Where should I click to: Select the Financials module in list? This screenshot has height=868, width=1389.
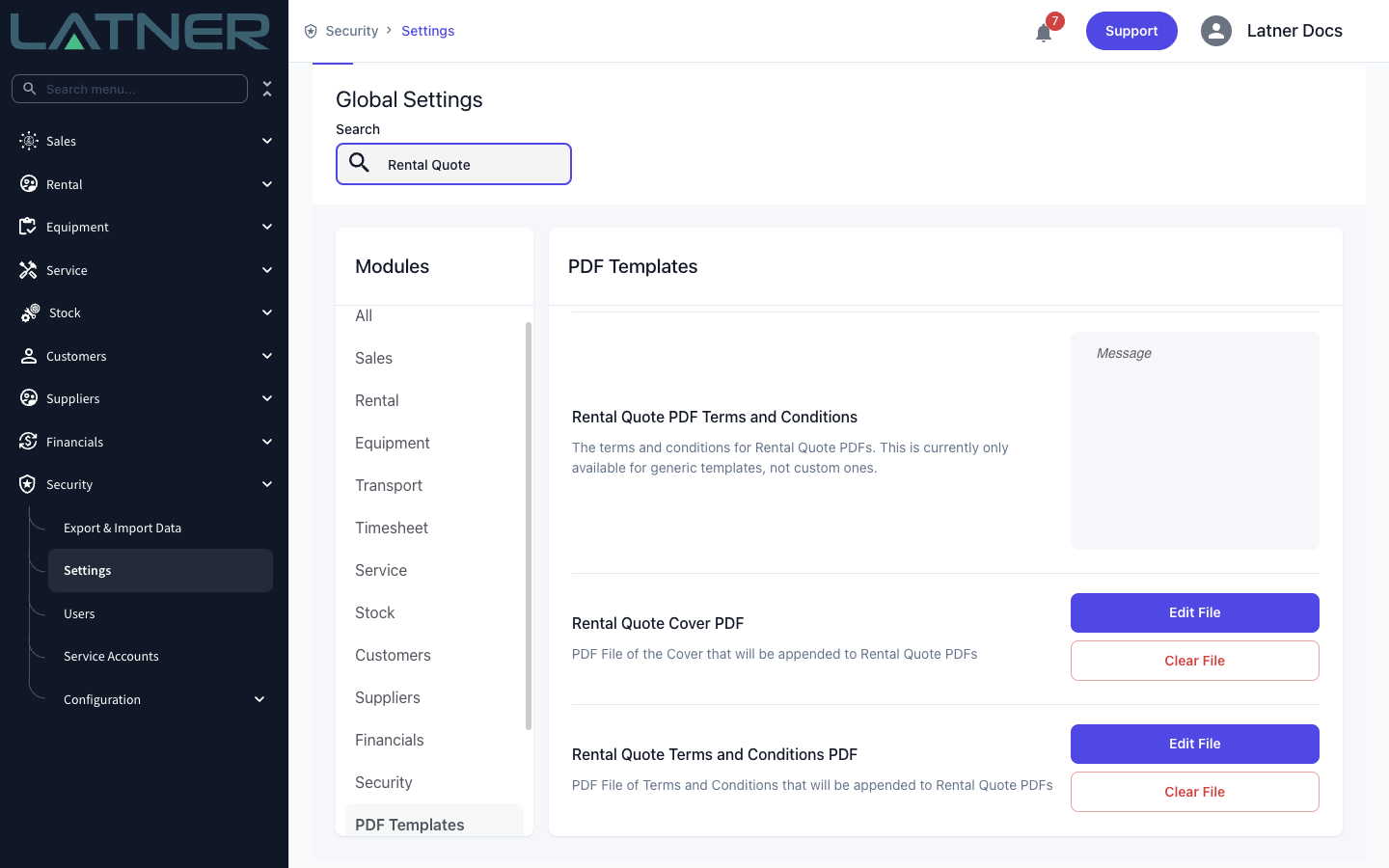click(390, 740)
